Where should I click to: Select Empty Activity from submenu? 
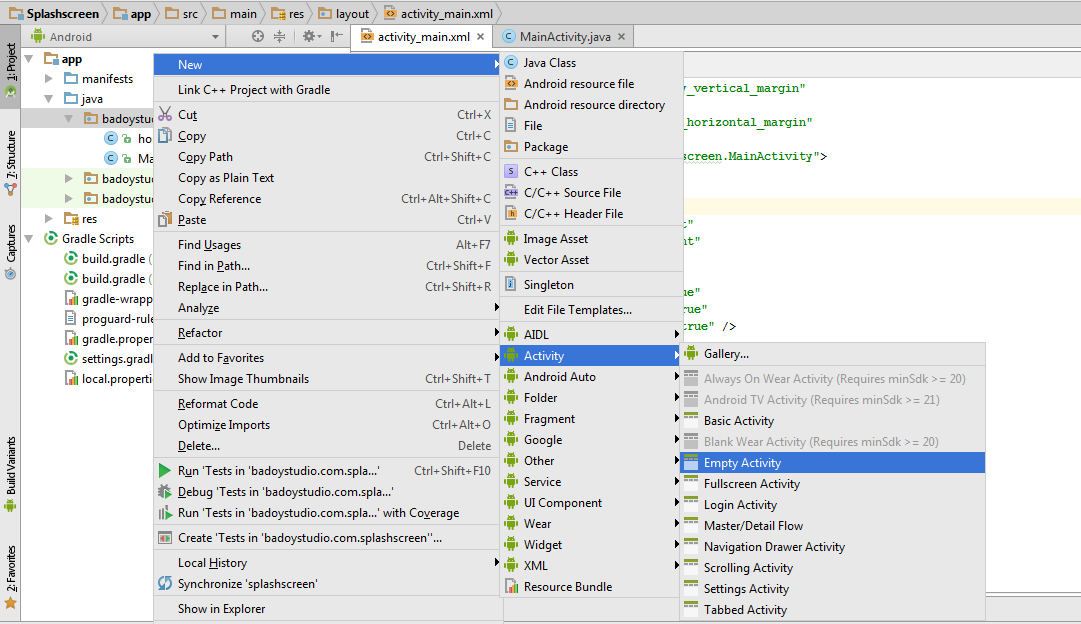point(742,463)
